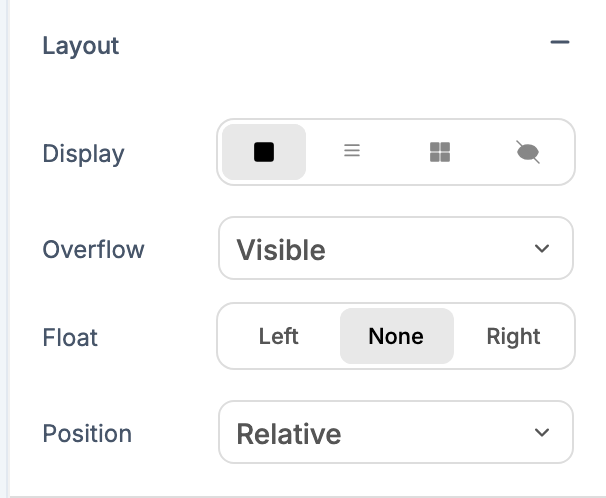Click the Layout section title
Viewport: 606px width, 498px height.
tap(81, 46)
